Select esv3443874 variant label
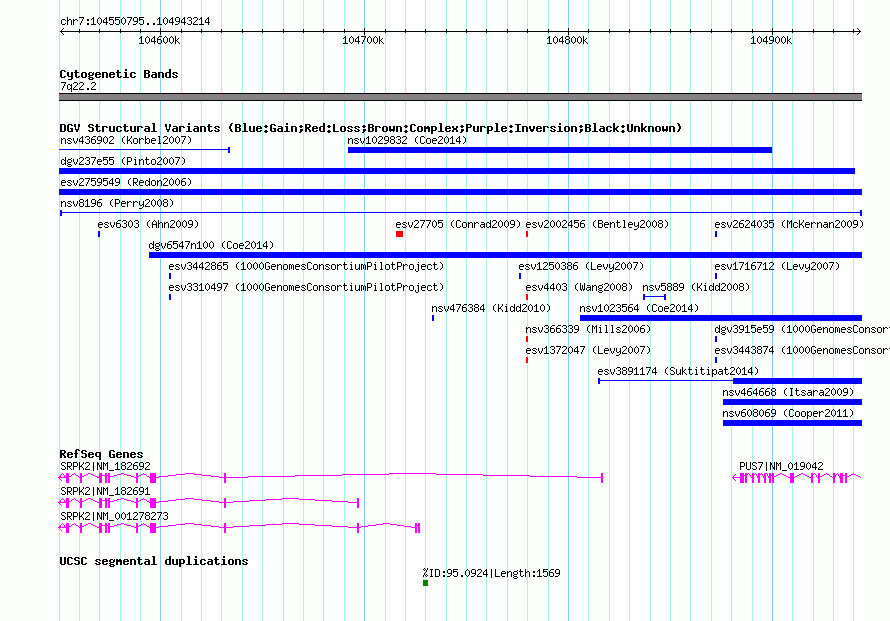The image size is (890, 621). pyautogui.click(x=801, y=350)
